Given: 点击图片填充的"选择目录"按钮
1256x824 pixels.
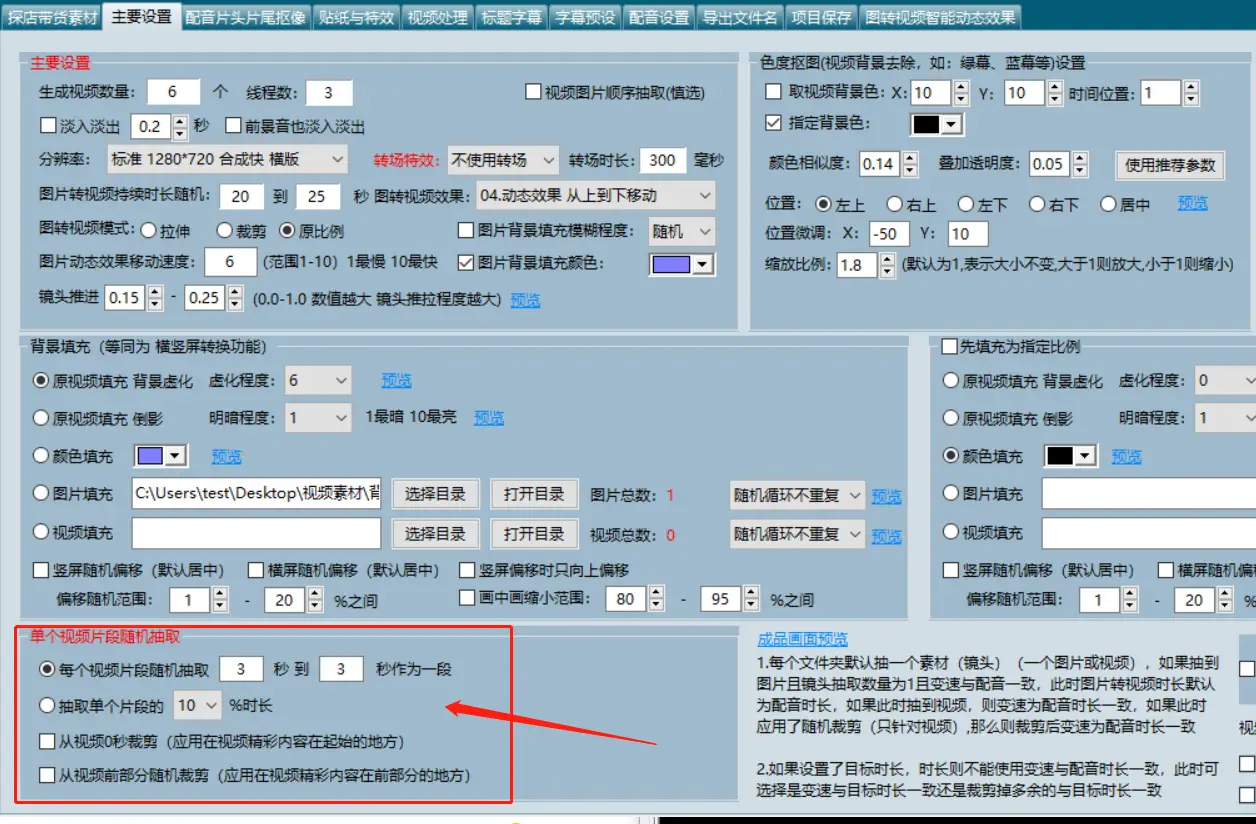Looking at the screenshot, I should (x=435, y=494).
